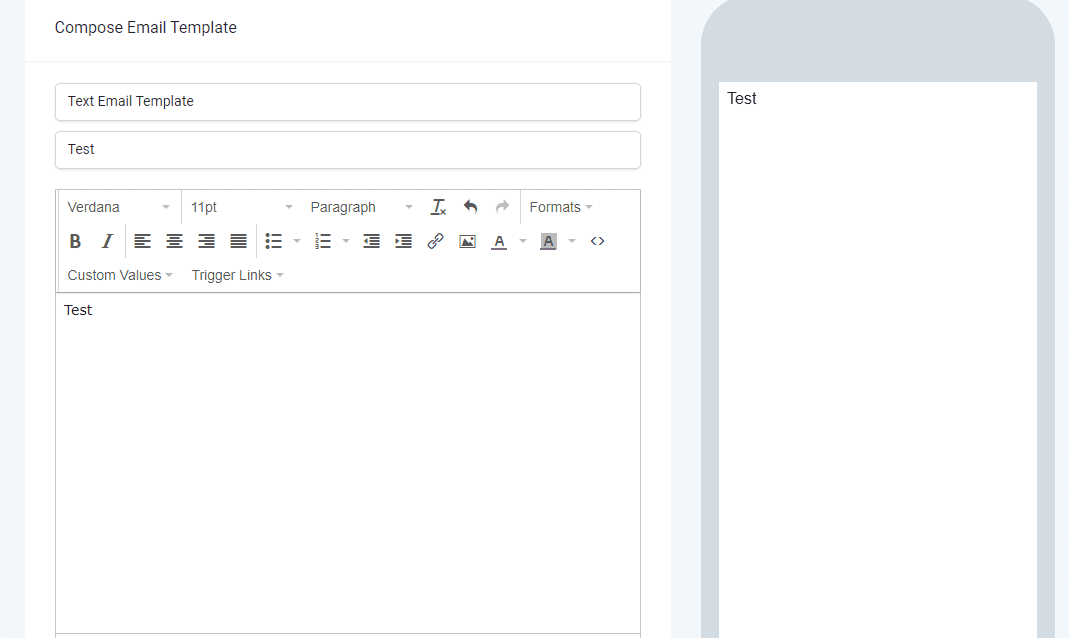Expand background color picker arrow
Image resolution: width=1069 pixels, height=638 pixels.
tap(572, 241)
